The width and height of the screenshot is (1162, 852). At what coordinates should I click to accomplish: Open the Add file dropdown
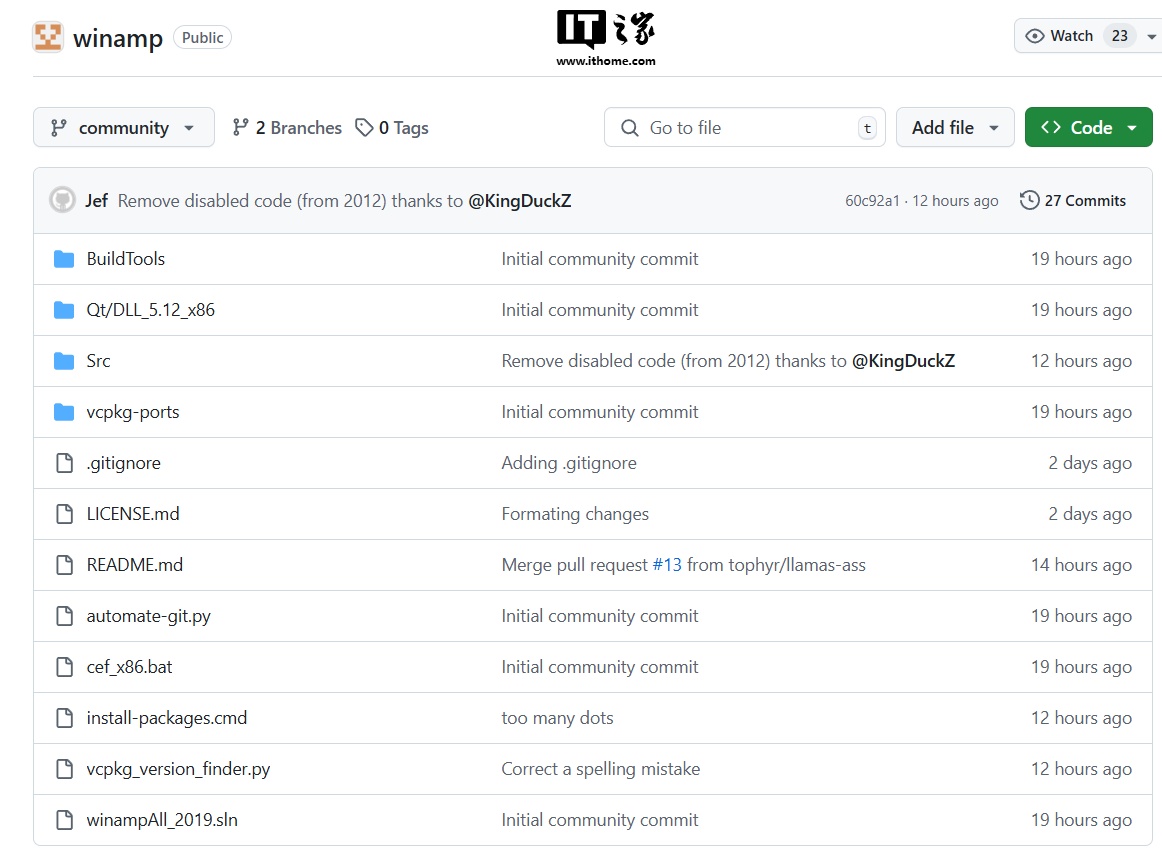coord(955,128)
